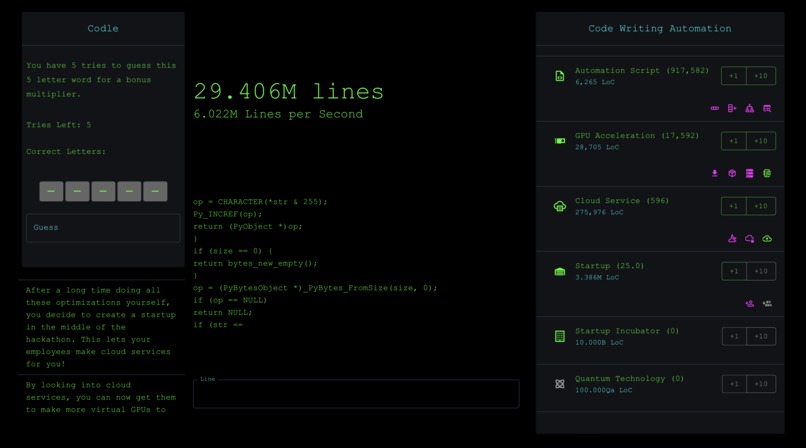Screen dimensions: 806x448
Task: Select the cube upgrade under GPU Acceleration
Action: [x=732, y=173]
